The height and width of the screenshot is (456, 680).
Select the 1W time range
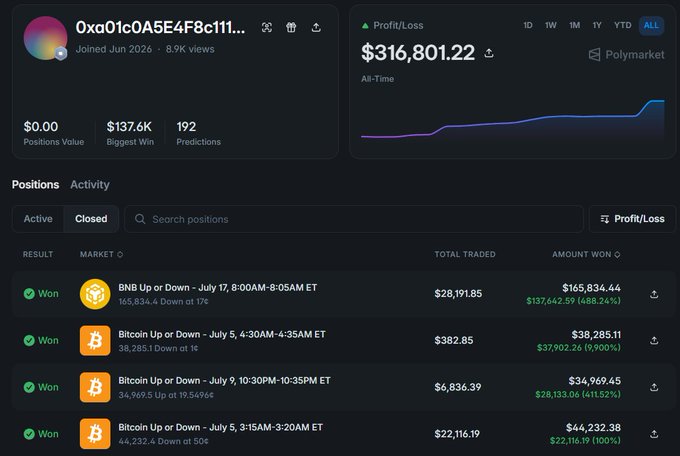(550, 25)
